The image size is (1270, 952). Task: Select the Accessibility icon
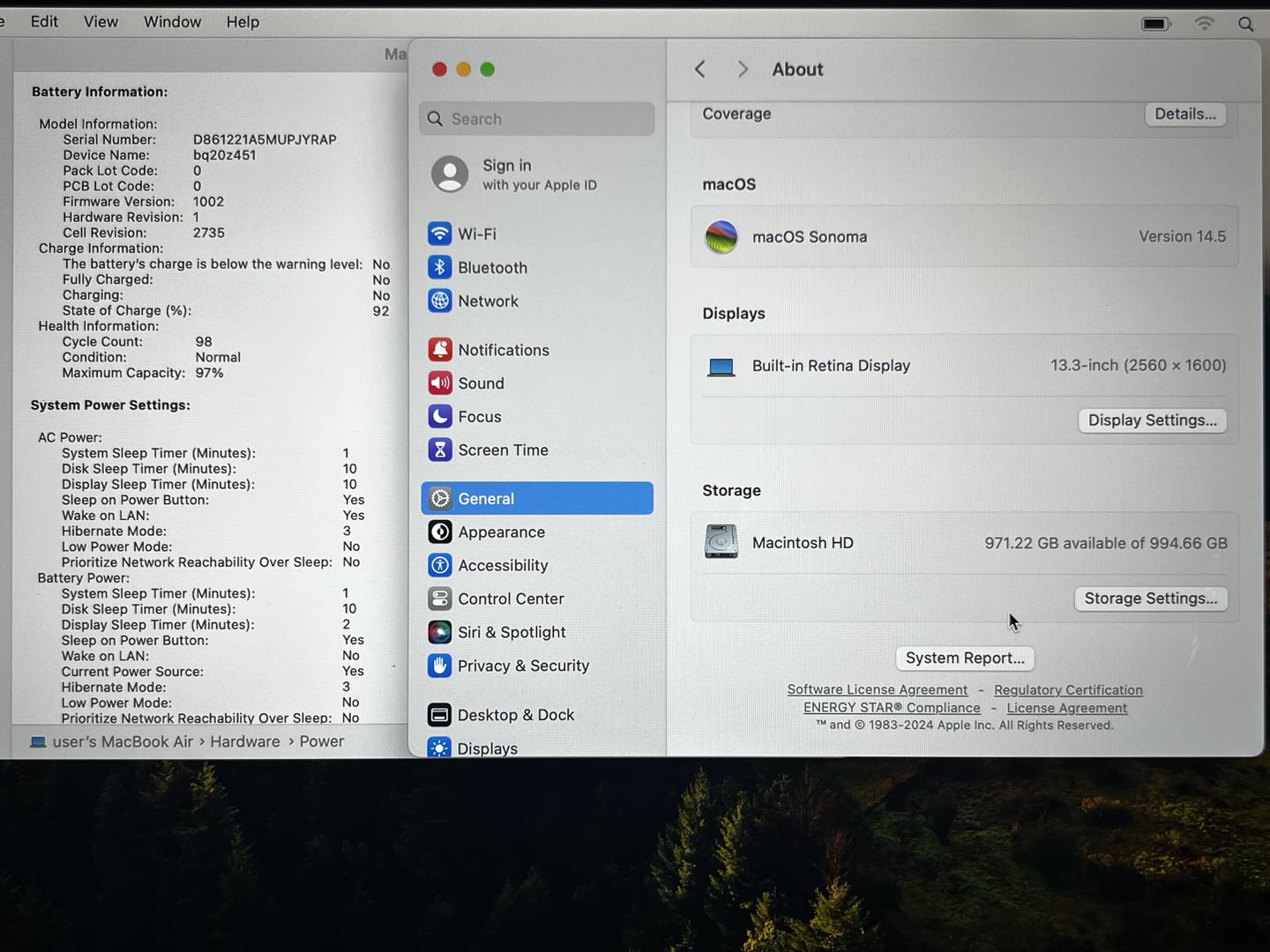click(x=439, y=565)
